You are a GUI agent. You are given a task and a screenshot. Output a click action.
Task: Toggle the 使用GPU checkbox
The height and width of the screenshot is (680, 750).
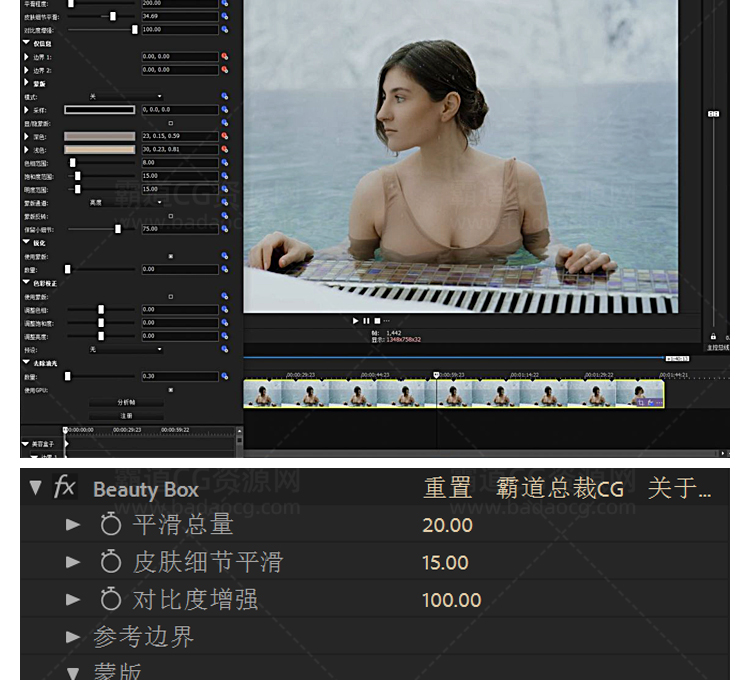(x=171, y=390)
